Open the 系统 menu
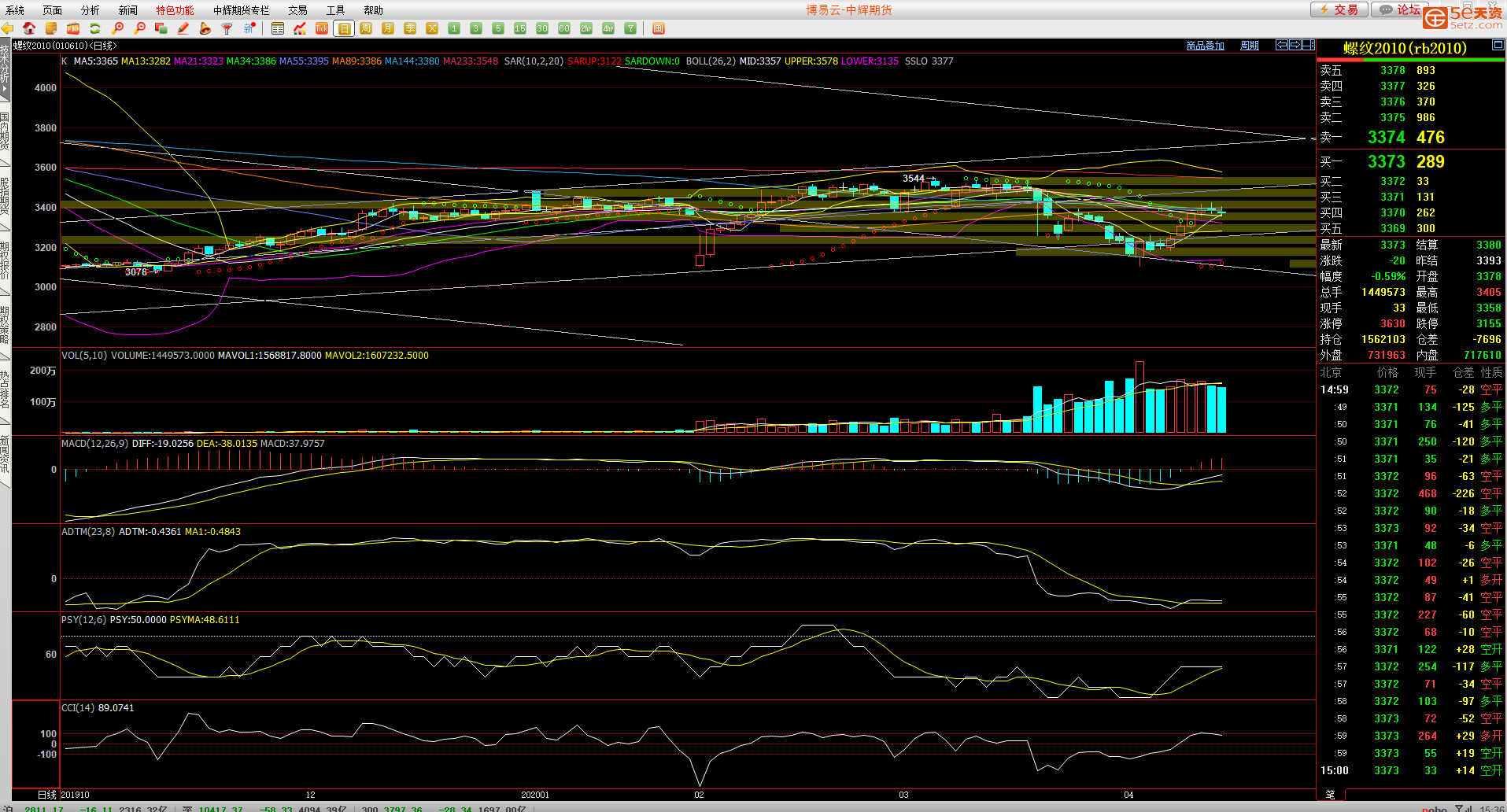The image size is (1507, 812). click(x=15, y=10)
